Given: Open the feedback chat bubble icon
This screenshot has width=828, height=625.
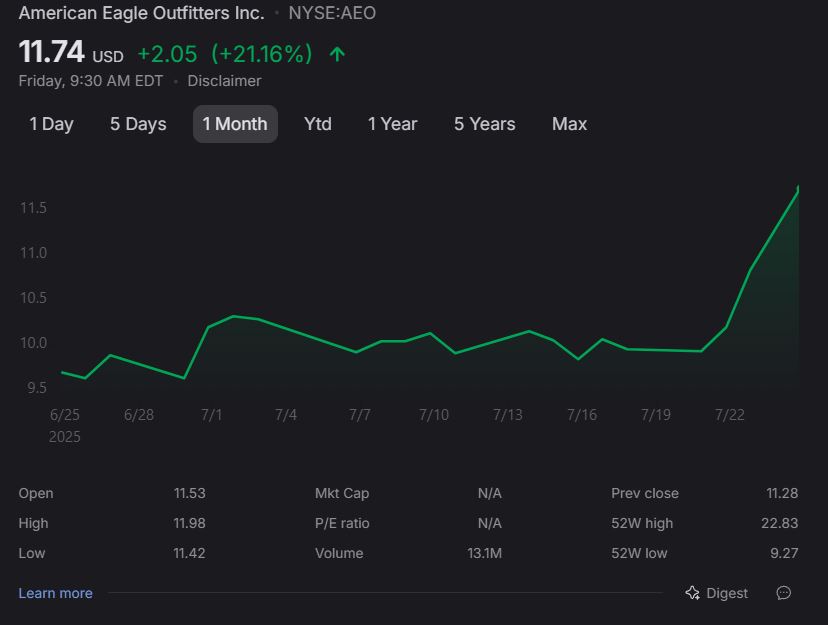Looking at the screenshot, I should (x=784, y=593).
